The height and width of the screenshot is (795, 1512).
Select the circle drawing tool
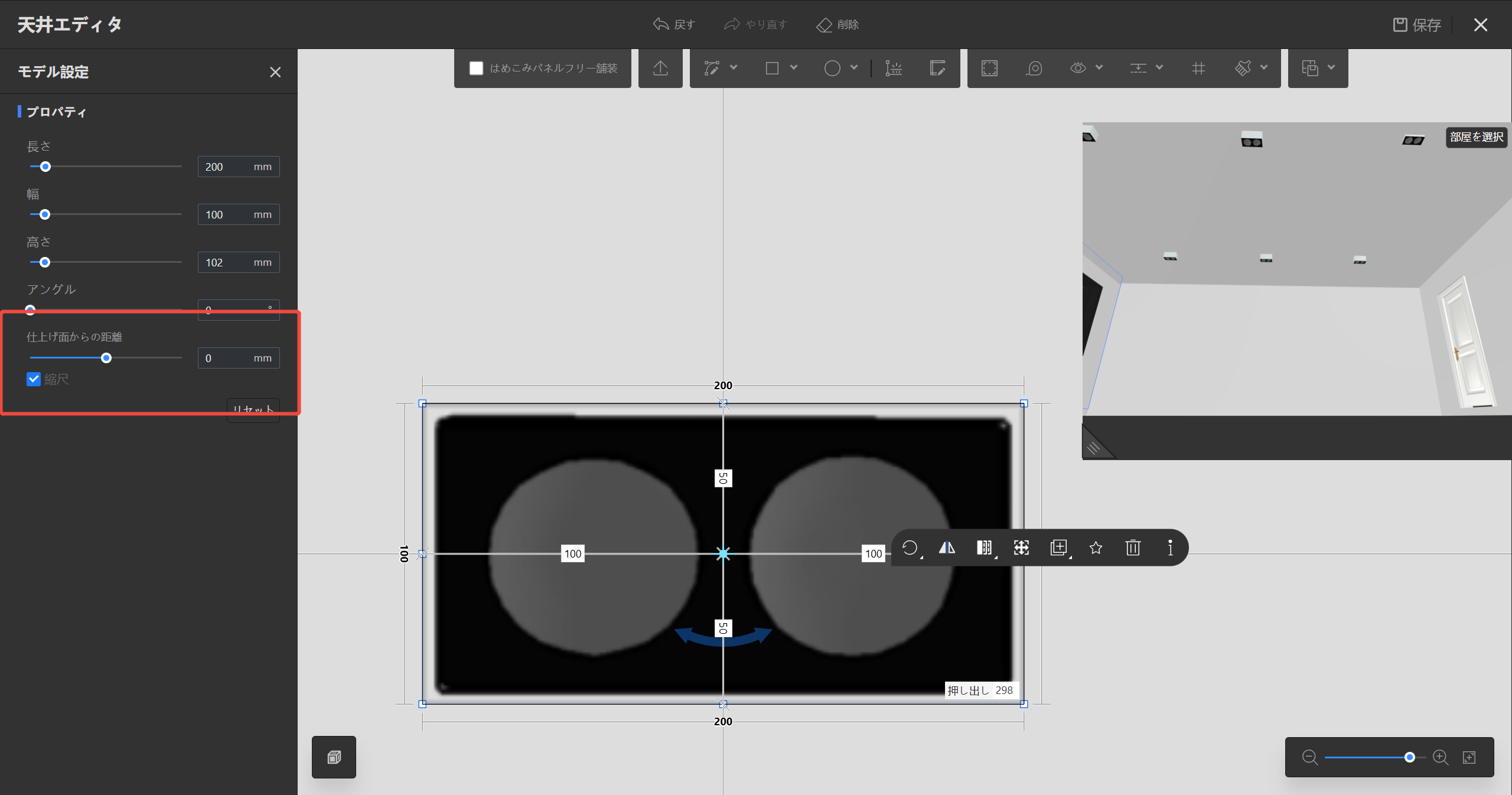point(832,69)
